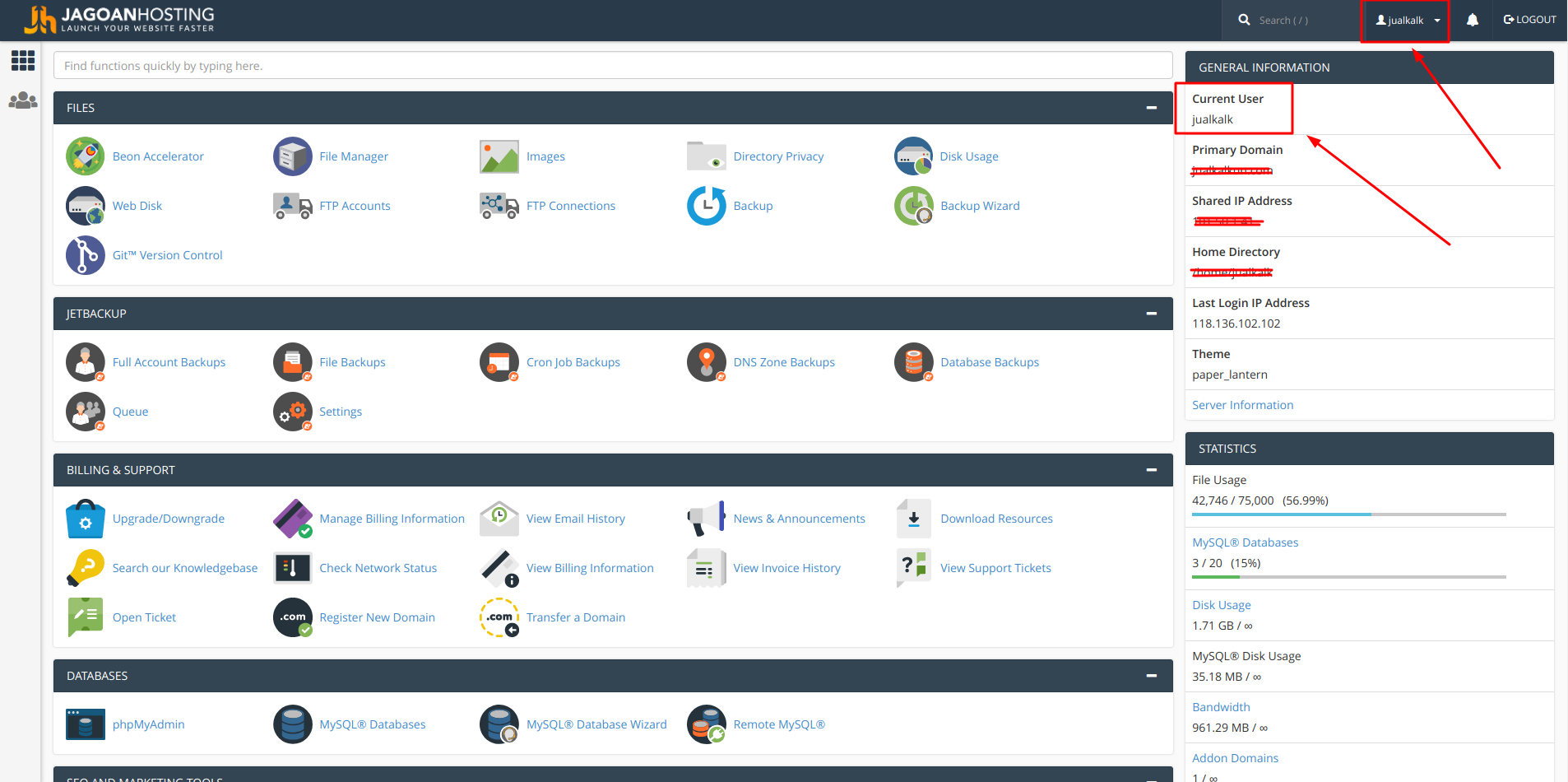Open the Git Version Control icon

pos(86,255)
